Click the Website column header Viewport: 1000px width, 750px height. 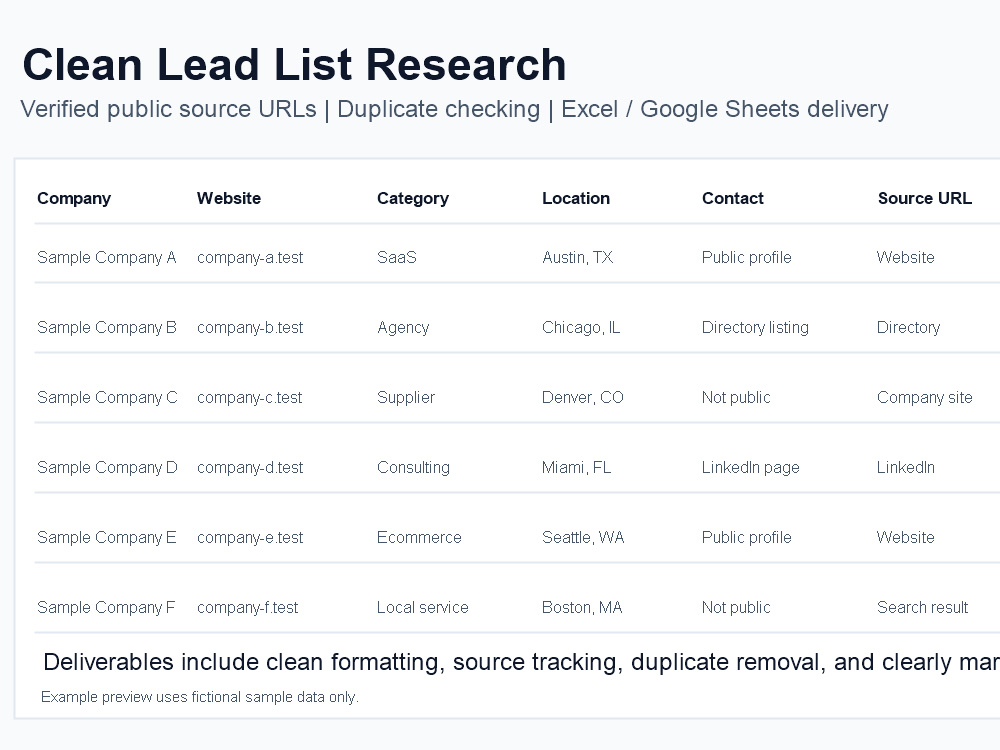tap(229, 198)
